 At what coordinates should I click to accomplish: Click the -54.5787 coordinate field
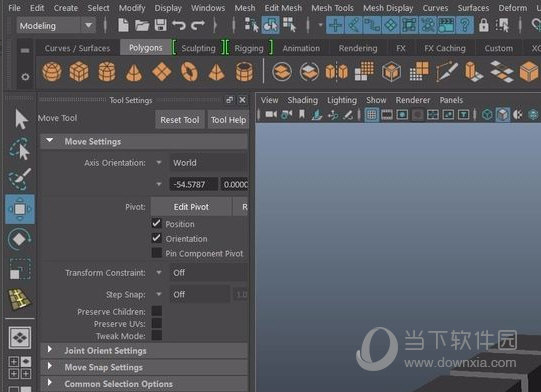coord(194,184)
